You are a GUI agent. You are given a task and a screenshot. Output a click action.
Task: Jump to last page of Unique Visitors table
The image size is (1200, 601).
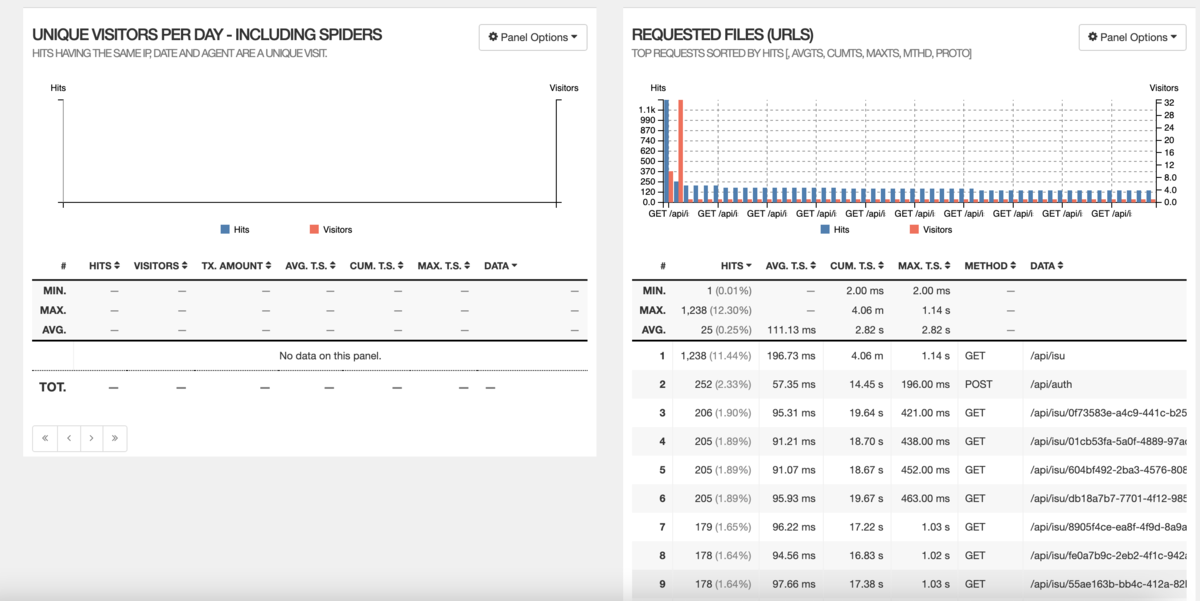pyautogui.click(x=115, y=438)
